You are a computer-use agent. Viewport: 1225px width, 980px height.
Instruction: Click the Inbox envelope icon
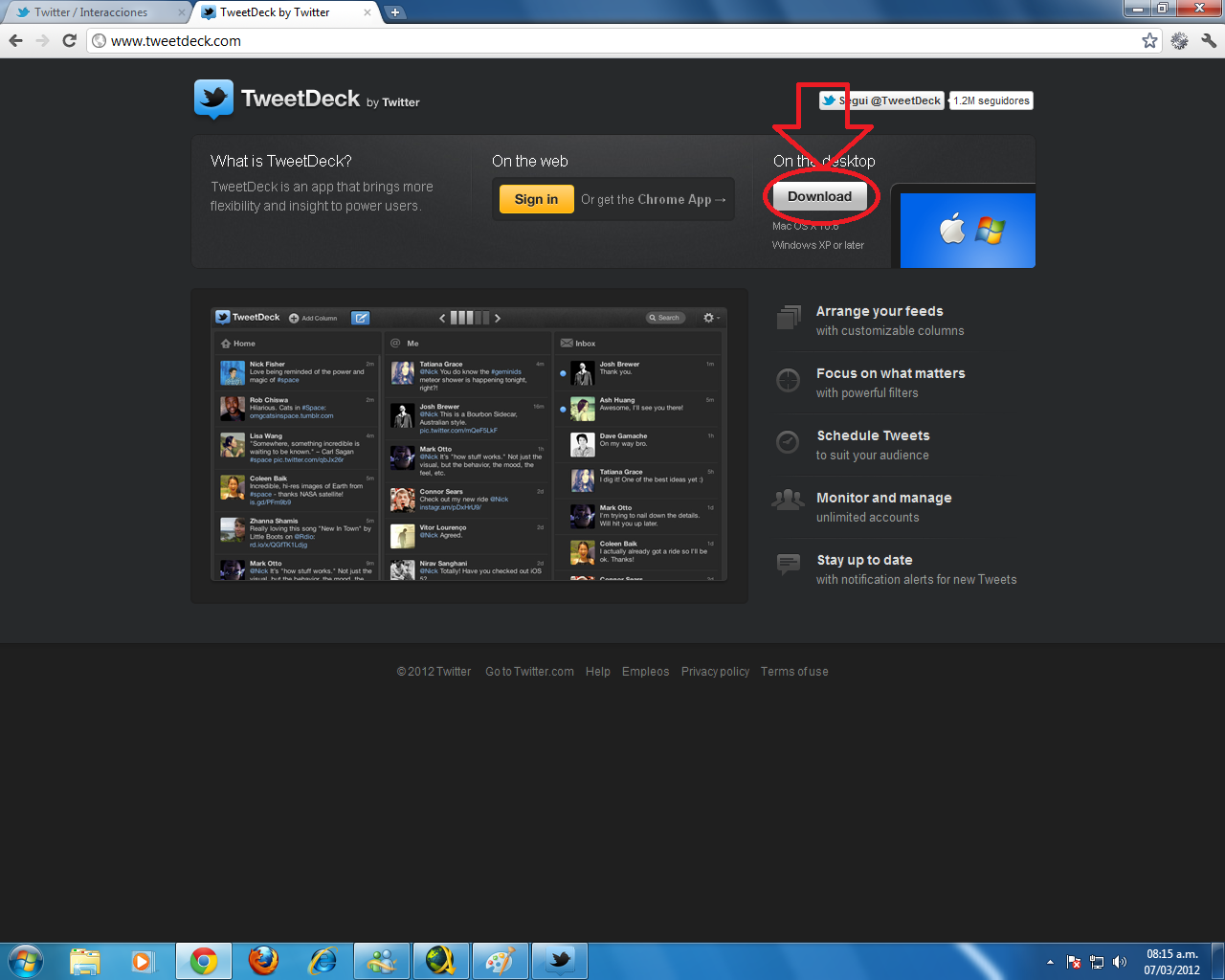[x=565, y=343]
